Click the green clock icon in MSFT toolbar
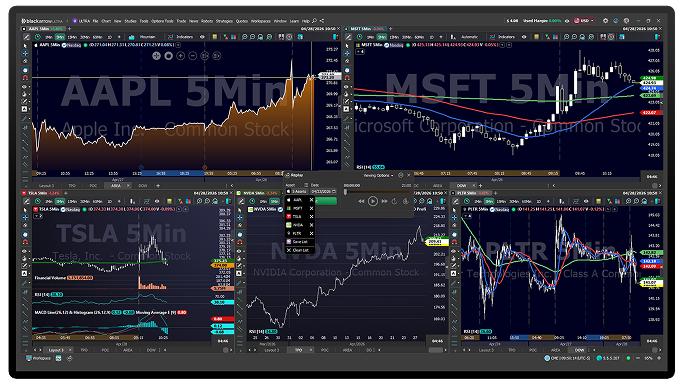684x385 pixels. (359, 37)
